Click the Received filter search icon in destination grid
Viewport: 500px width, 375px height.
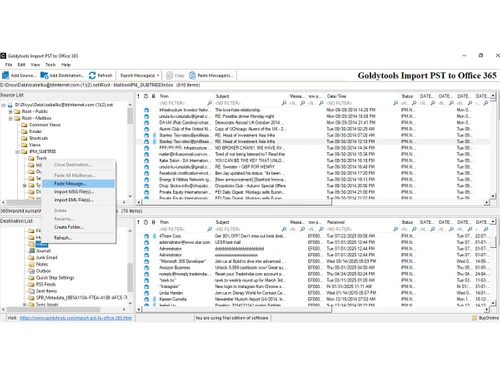395,229
